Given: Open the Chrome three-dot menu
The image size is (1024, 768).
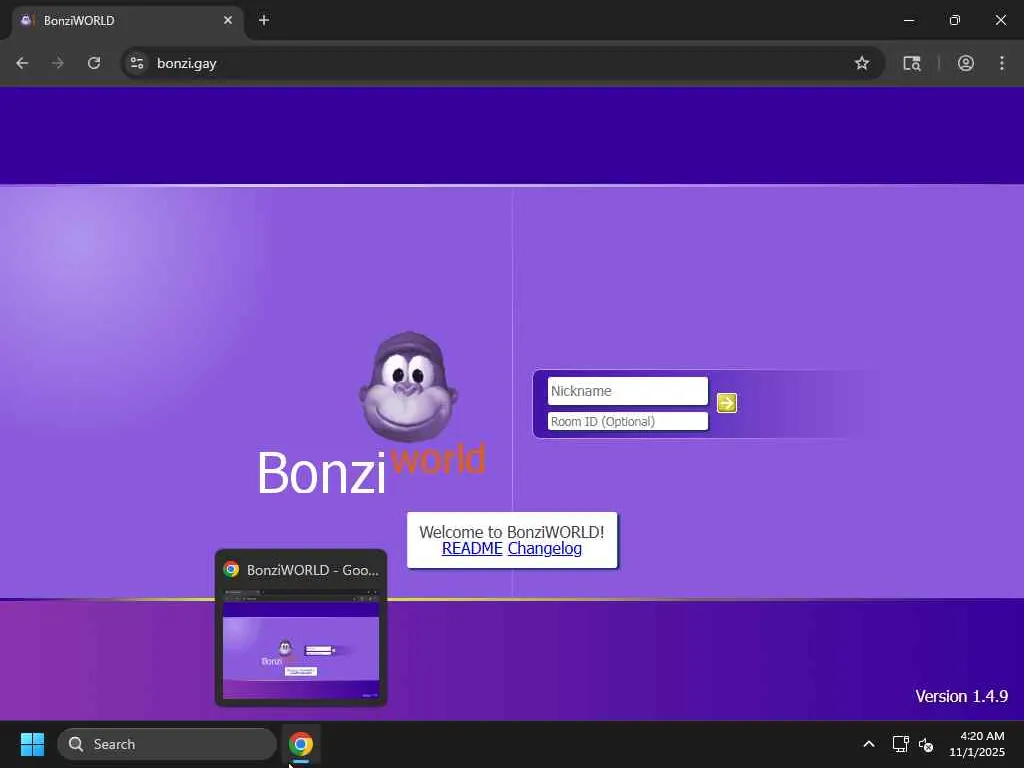Looking at the screenshot, I should point(1002,63).
